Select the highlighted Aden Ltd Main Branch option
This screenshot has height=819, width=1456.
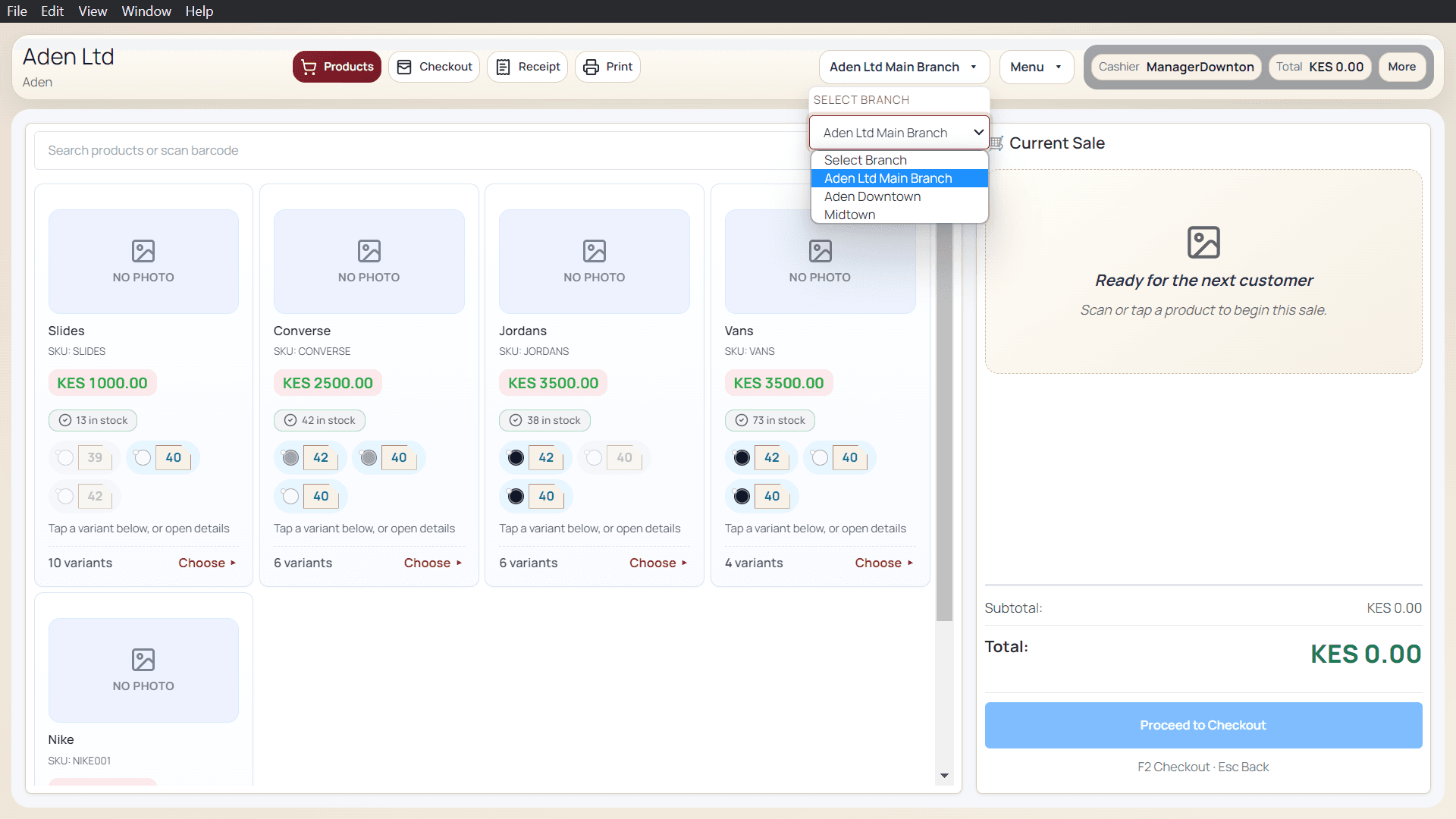pos(899,178)
